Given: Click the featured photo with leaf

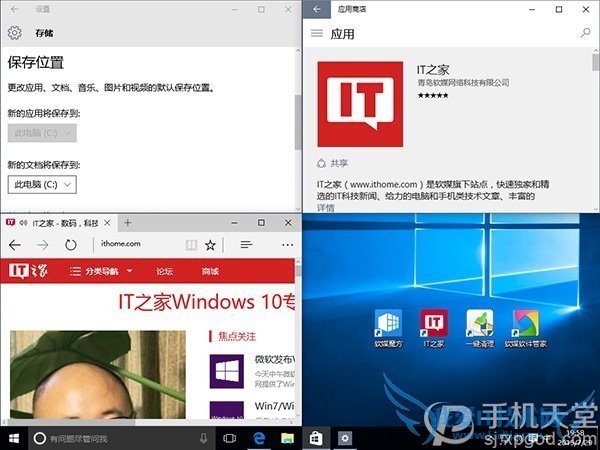Looking at the screenshot, I should 98,375.
